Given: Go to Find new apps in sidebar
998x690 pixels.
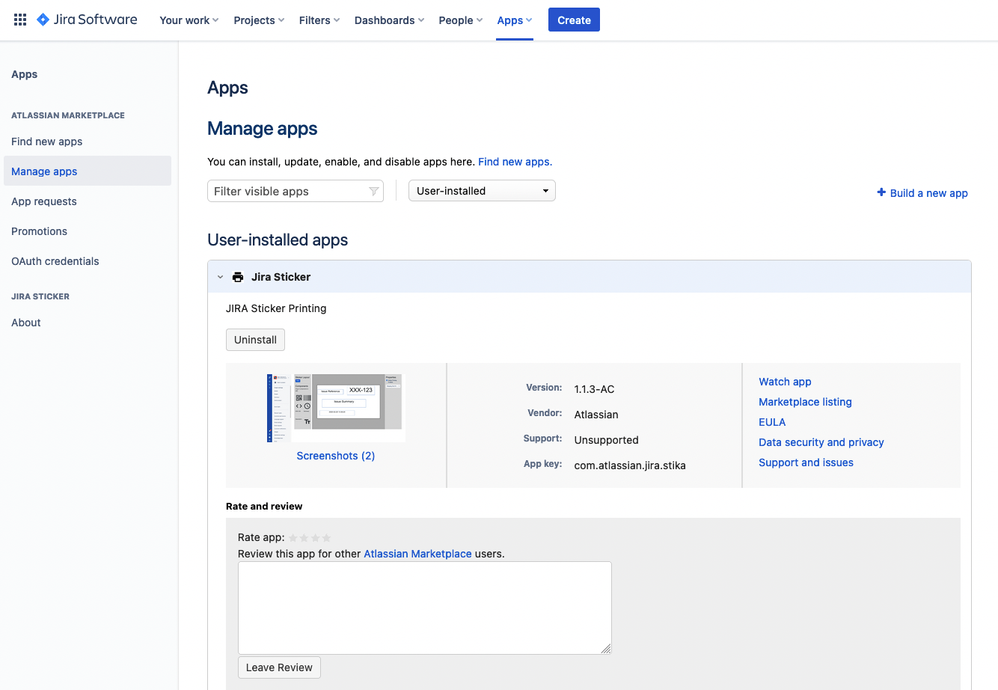Looking at the screenshot, I should tap(47, 141).
